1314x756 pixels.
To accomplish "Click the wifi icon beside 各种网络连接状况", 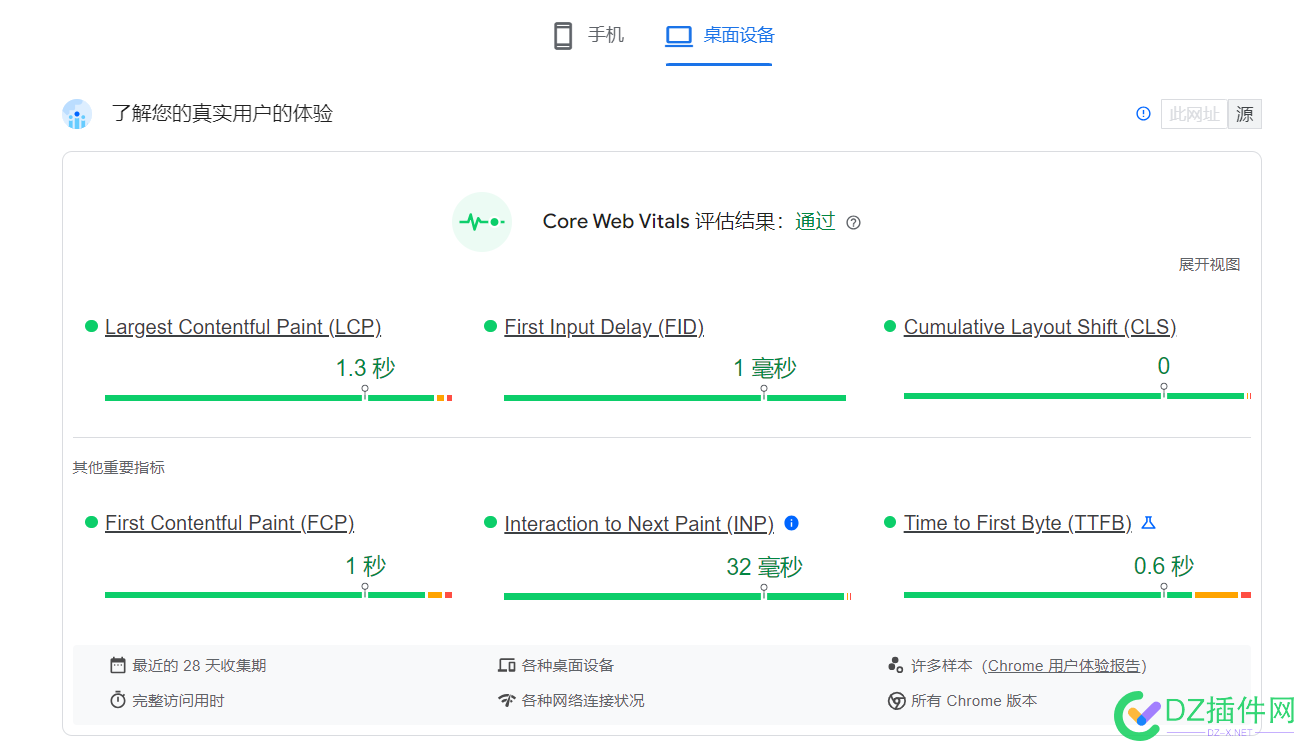I will 507,701.
